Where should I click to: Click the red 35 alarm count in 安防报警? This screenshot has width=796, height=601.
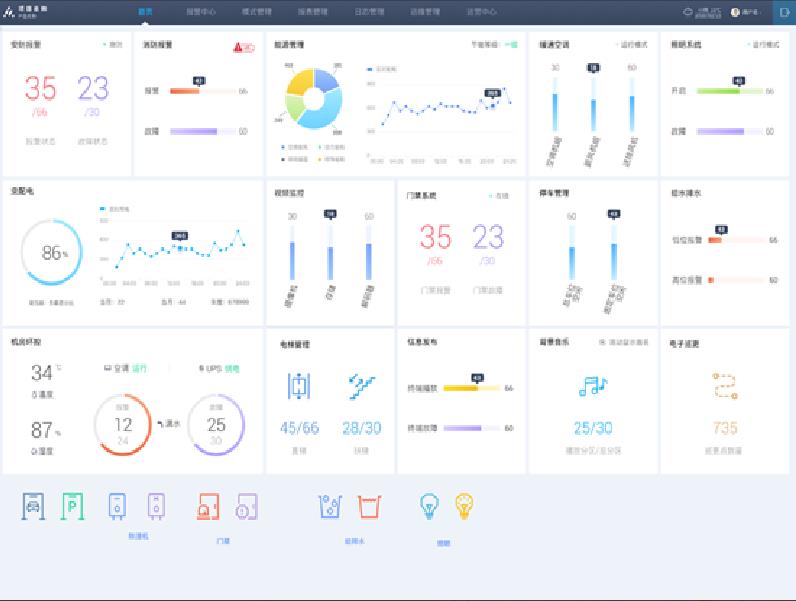point(41,89)
